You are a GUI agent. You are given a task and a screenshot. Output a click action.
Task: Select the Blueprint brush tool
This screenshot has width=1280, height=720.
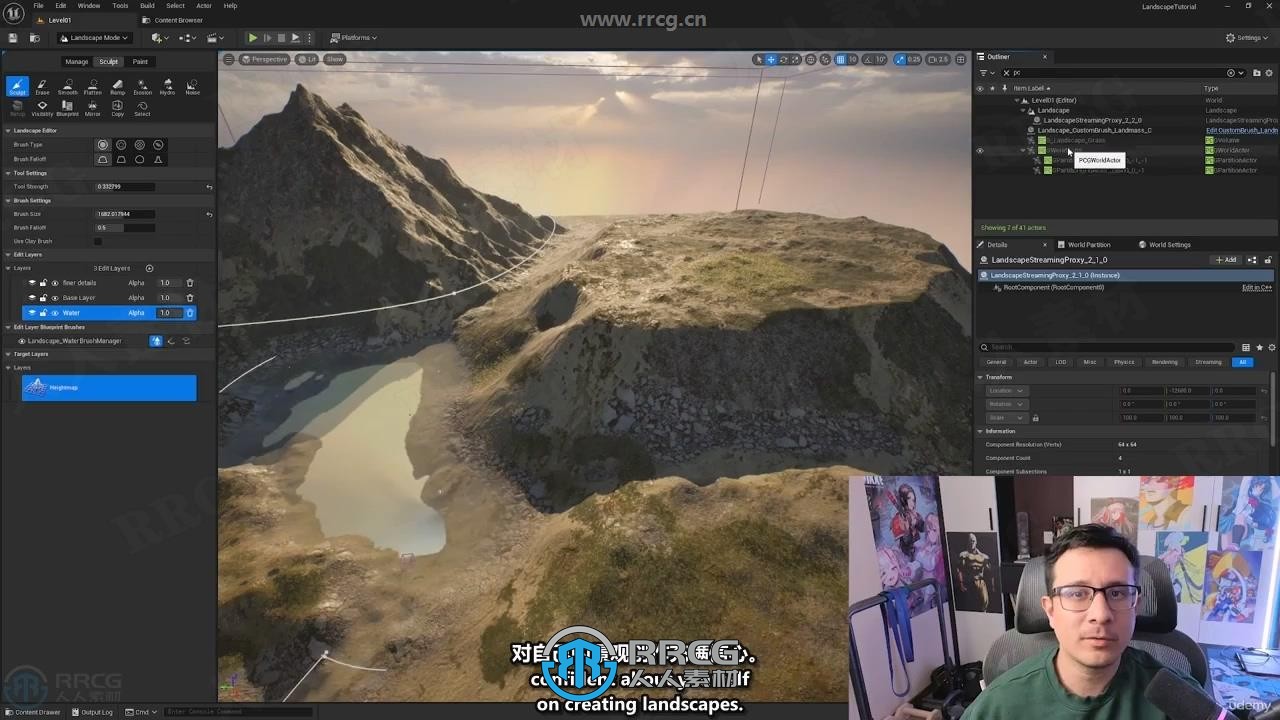[67, 108]
